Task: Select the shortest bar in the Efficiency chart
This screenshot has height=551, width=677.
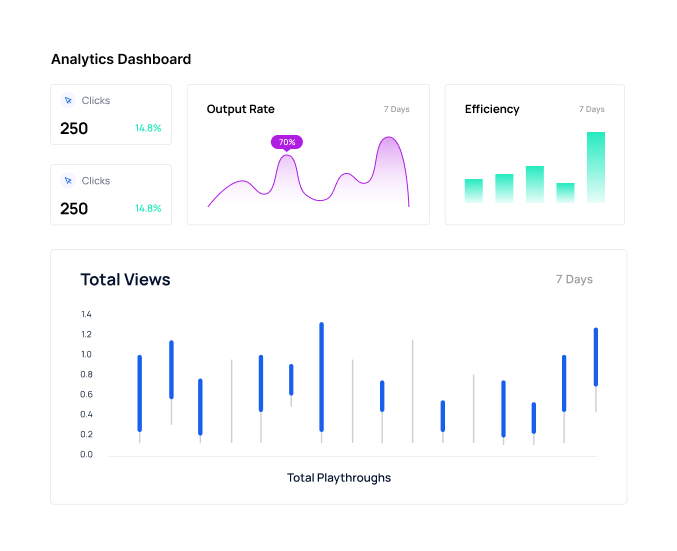Action: 565,193
